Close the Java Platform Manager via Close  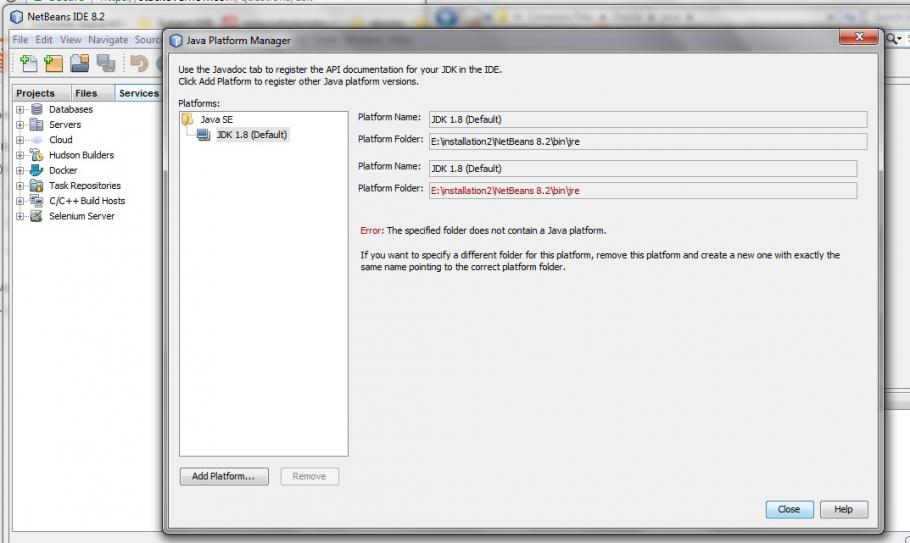click(789, 509)
